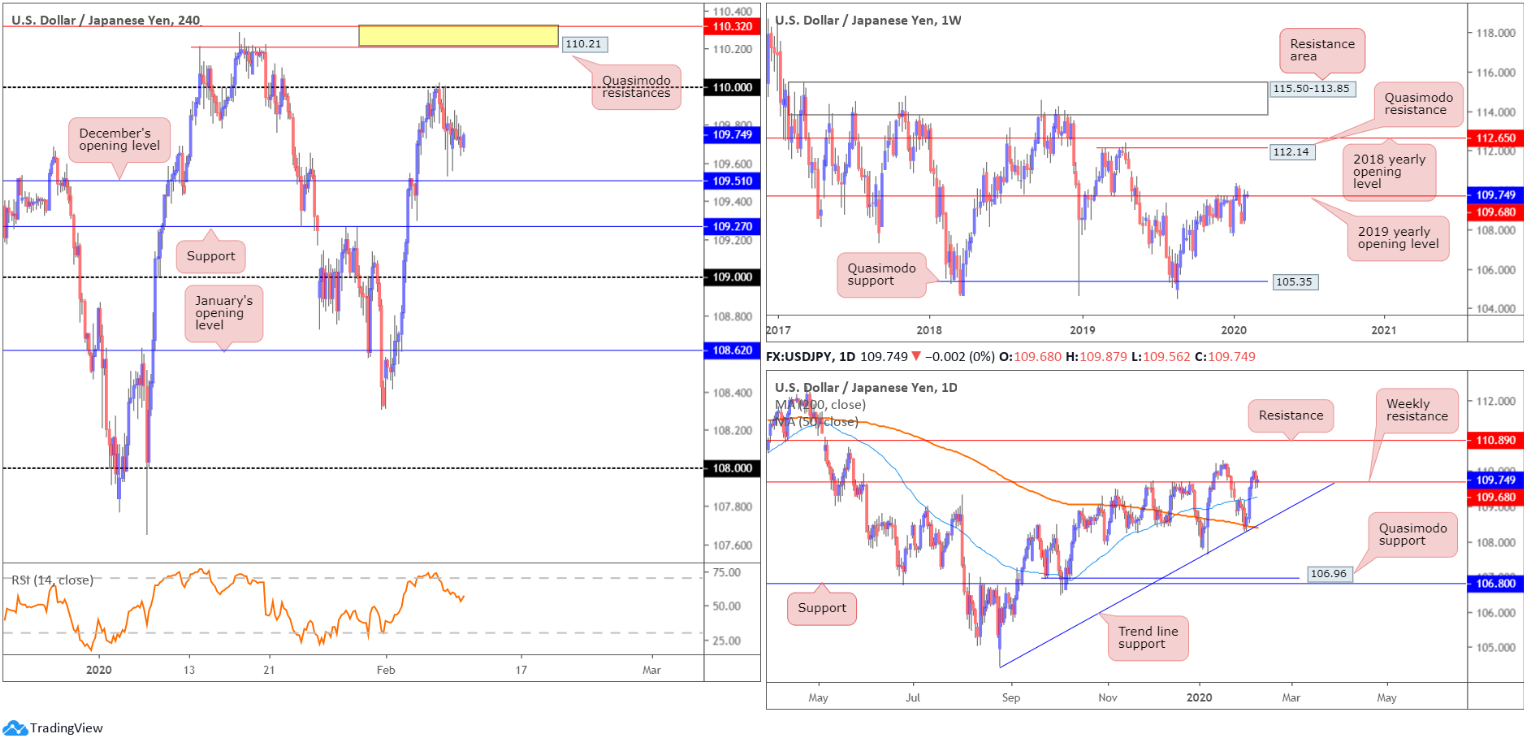The width and height of the screenshot is (1524, 739).
Task: Click the January's opening level annotation
Action: click(x=219, y=313)
